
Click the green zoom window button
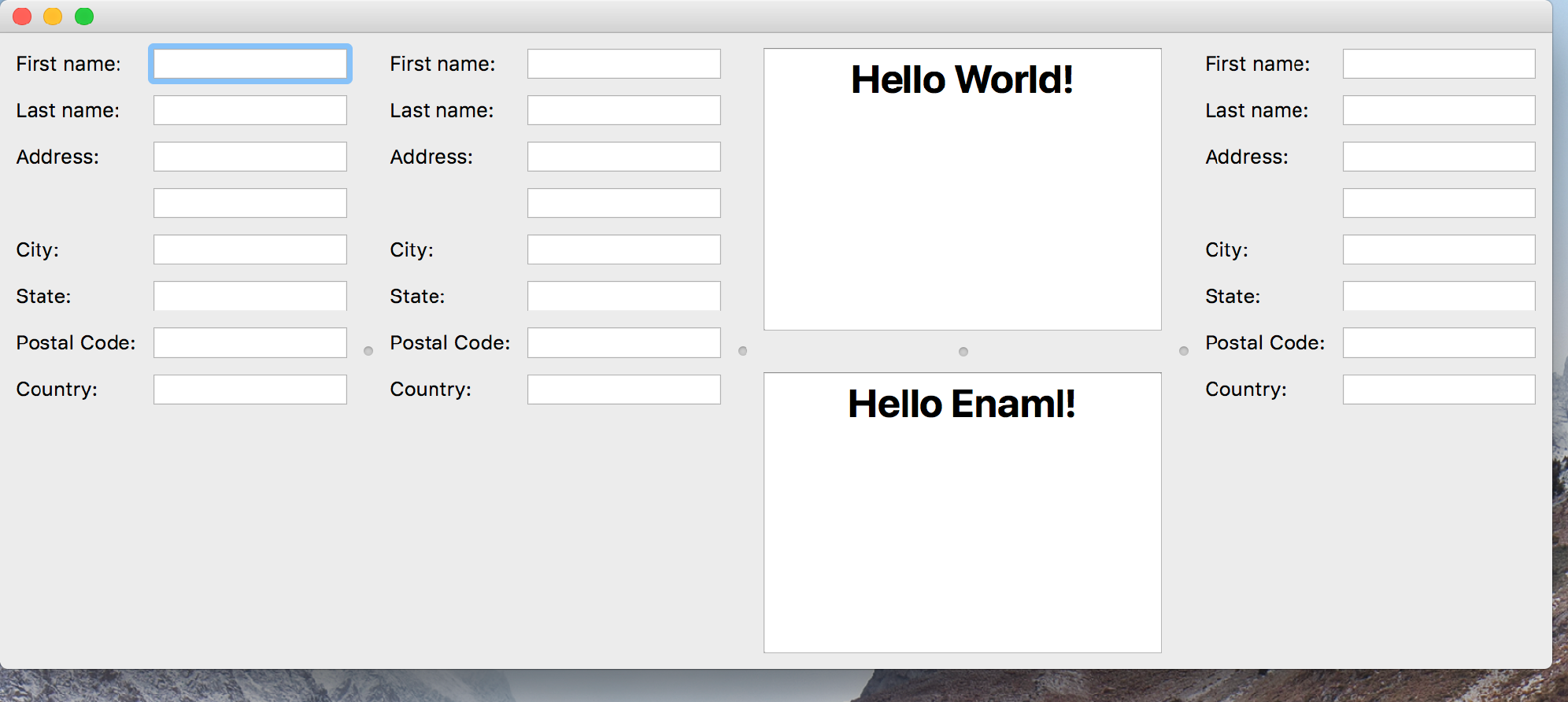[x=84, y=17]
